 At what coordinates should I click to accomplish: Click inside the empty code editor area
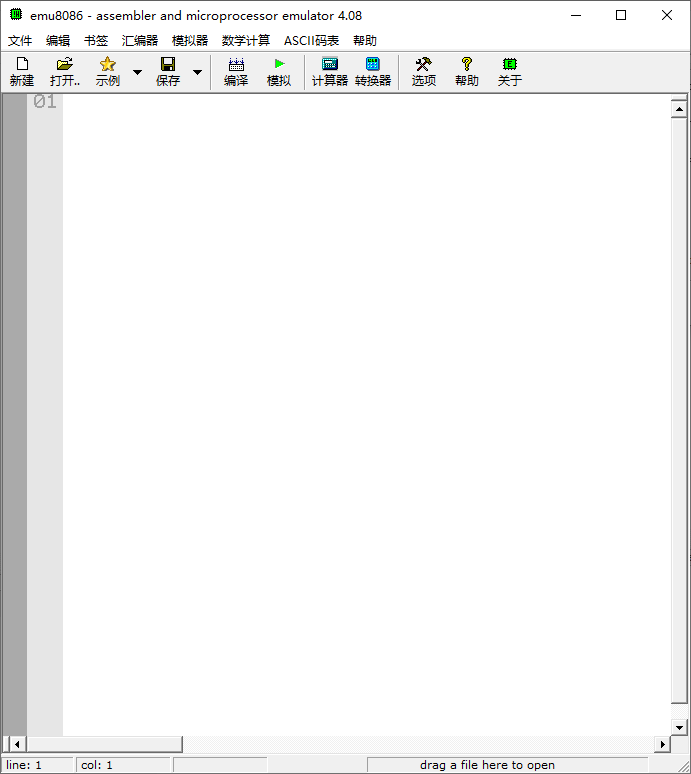(x=366, y=415)
